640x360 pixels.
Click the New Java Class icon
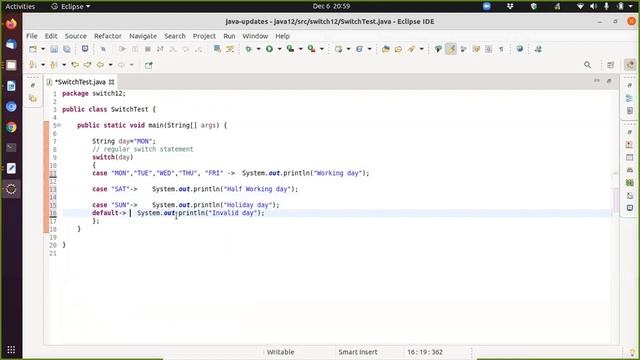(x=359, y=49)
